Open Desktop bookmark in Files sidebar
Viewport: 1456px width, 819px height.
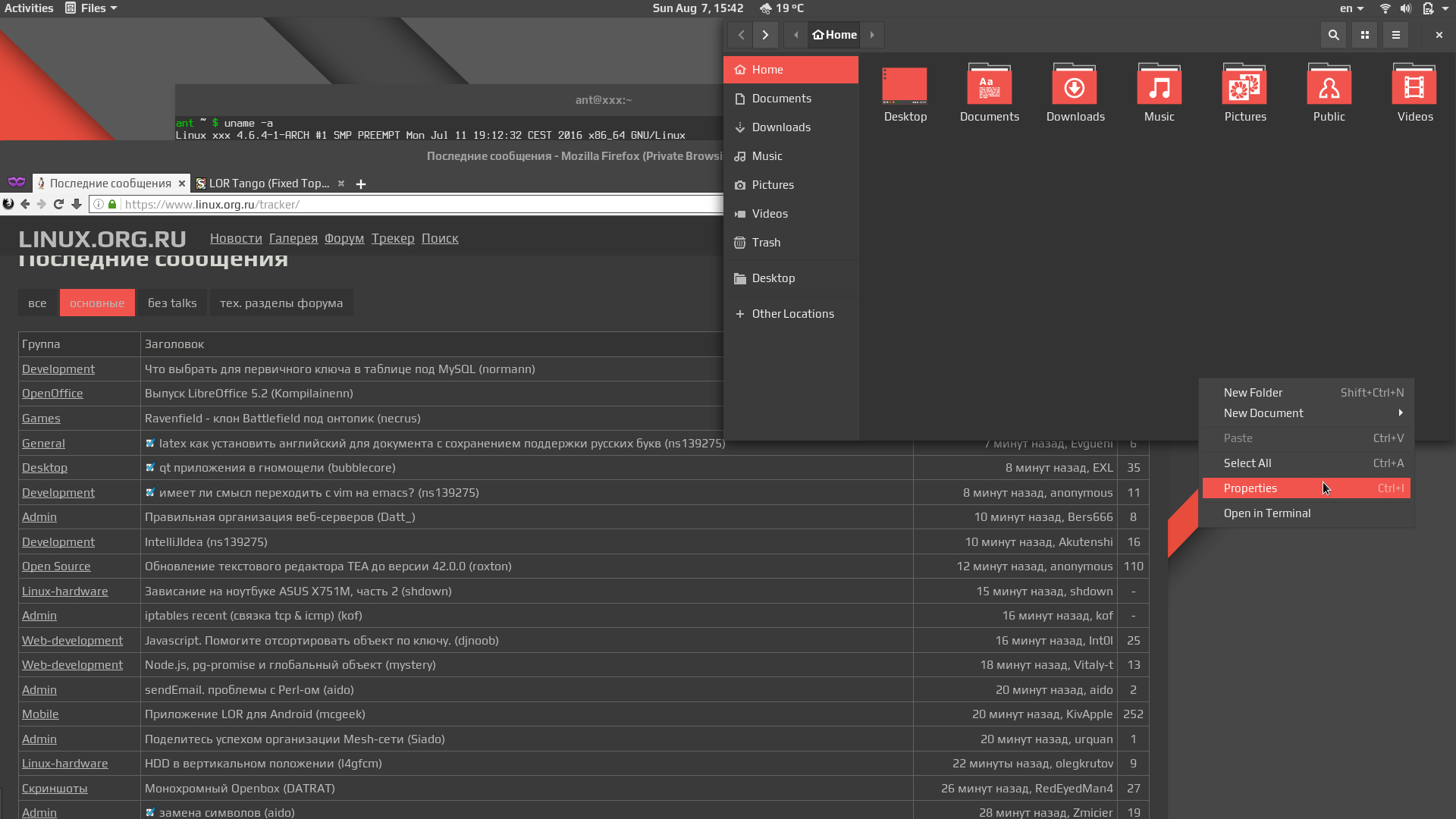tap(791, 278)
